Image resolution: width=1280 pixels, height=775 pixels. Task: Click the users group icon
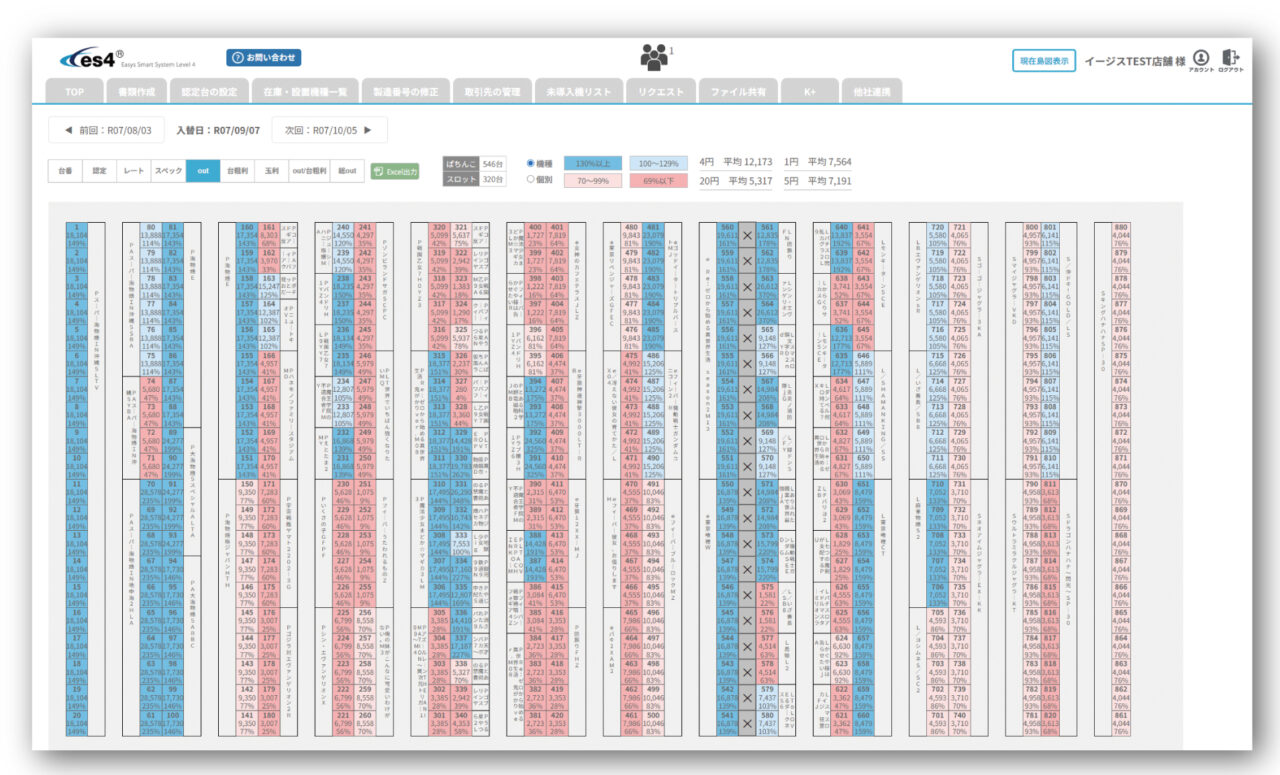654,59
